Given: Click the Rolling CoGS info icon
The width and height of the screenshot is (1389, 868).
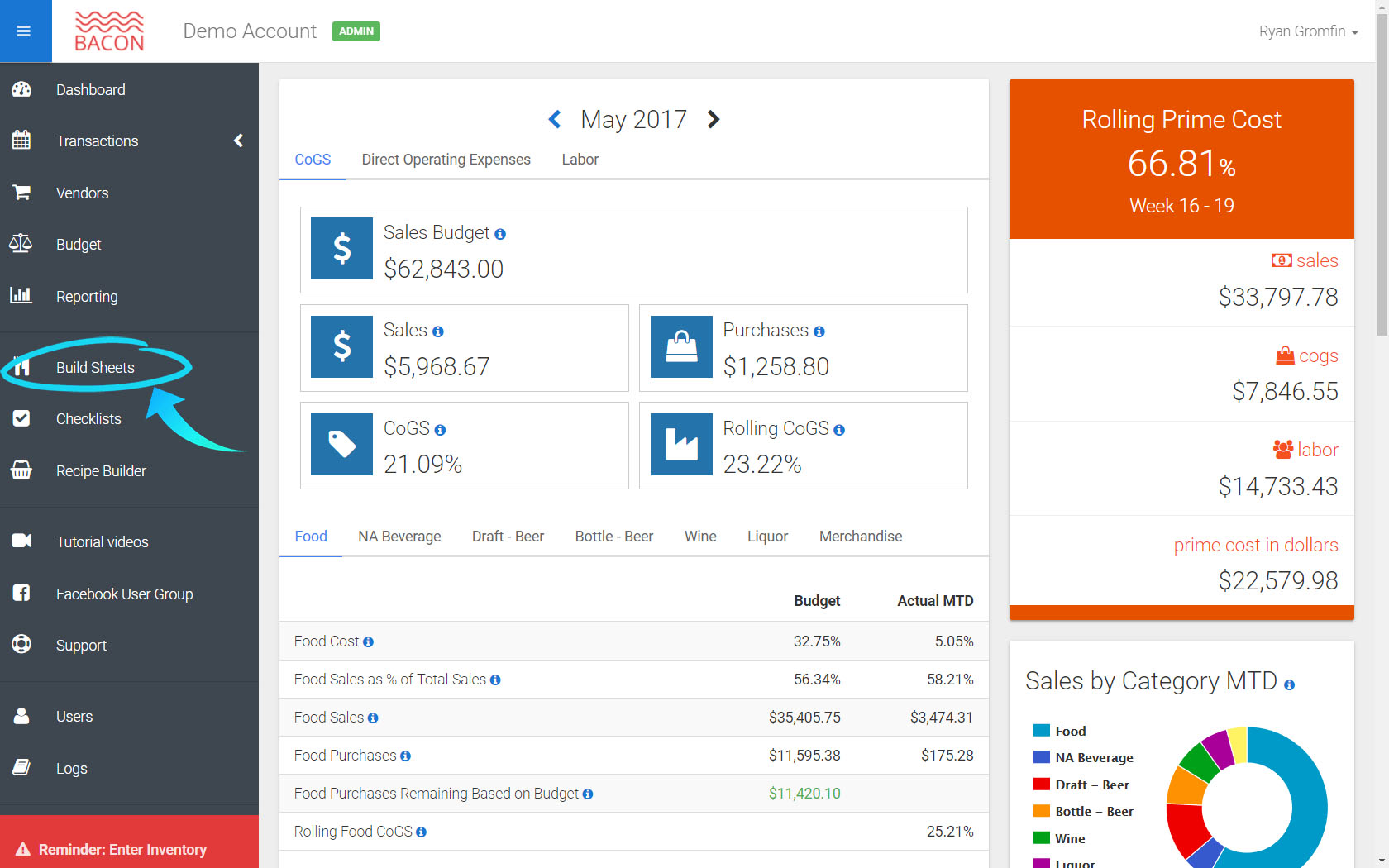Looking at the screenshot, I should click(839, 430).
